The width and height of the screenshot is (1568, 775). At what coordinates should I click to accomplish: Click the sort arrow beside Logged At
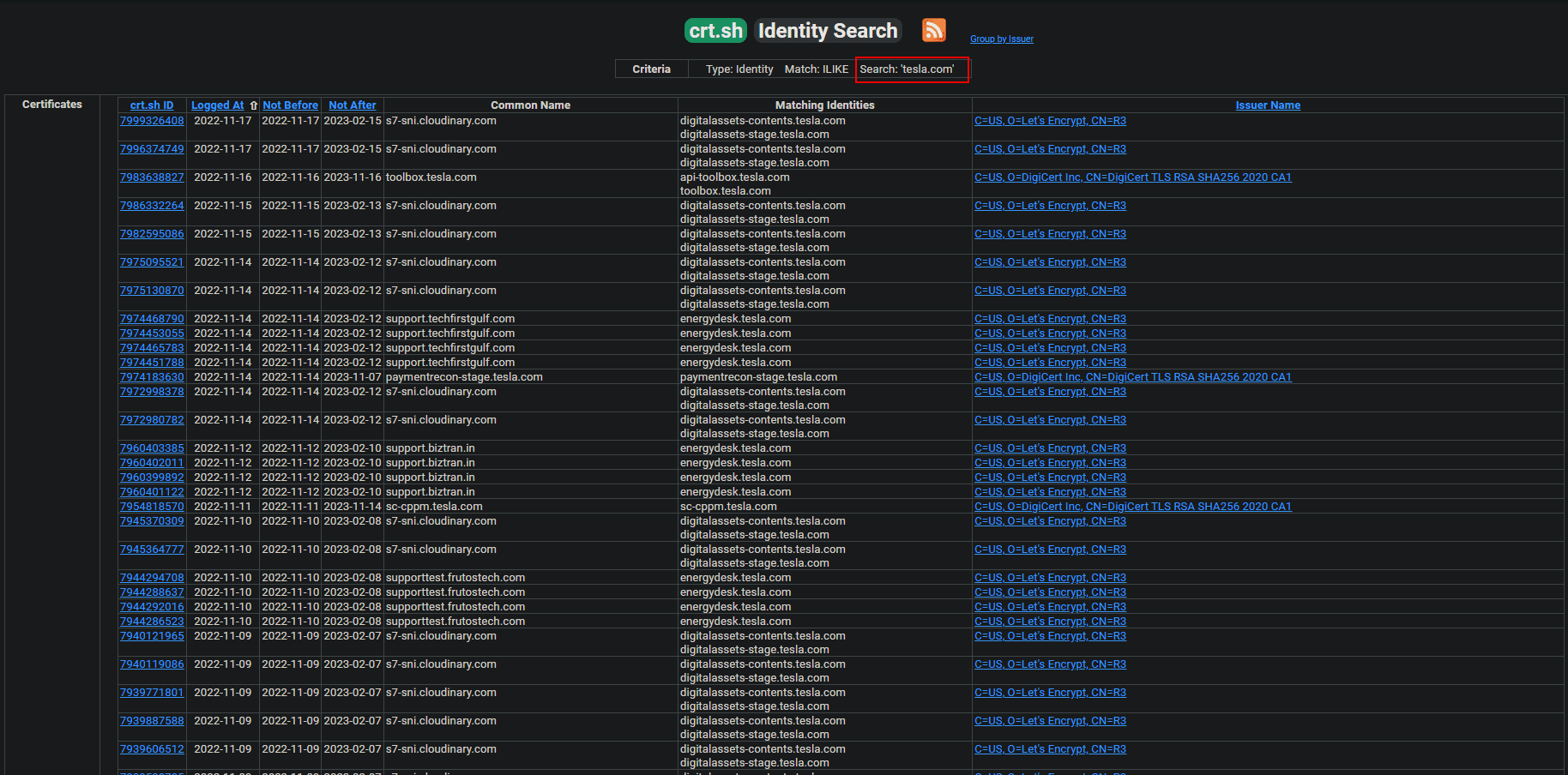[x=253, y=105]
